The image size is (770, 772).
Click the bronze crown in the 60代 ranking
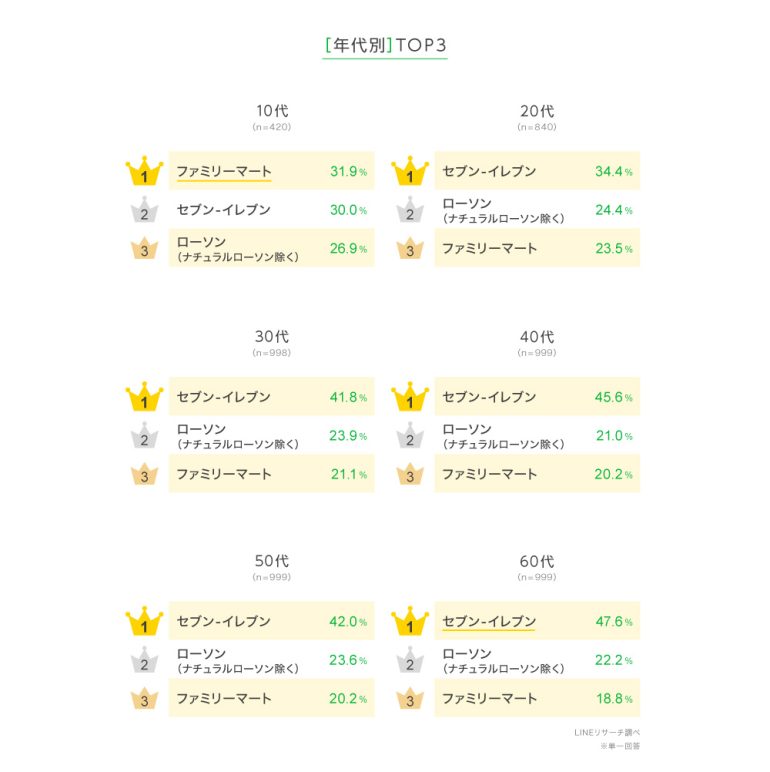coord(410,698)
